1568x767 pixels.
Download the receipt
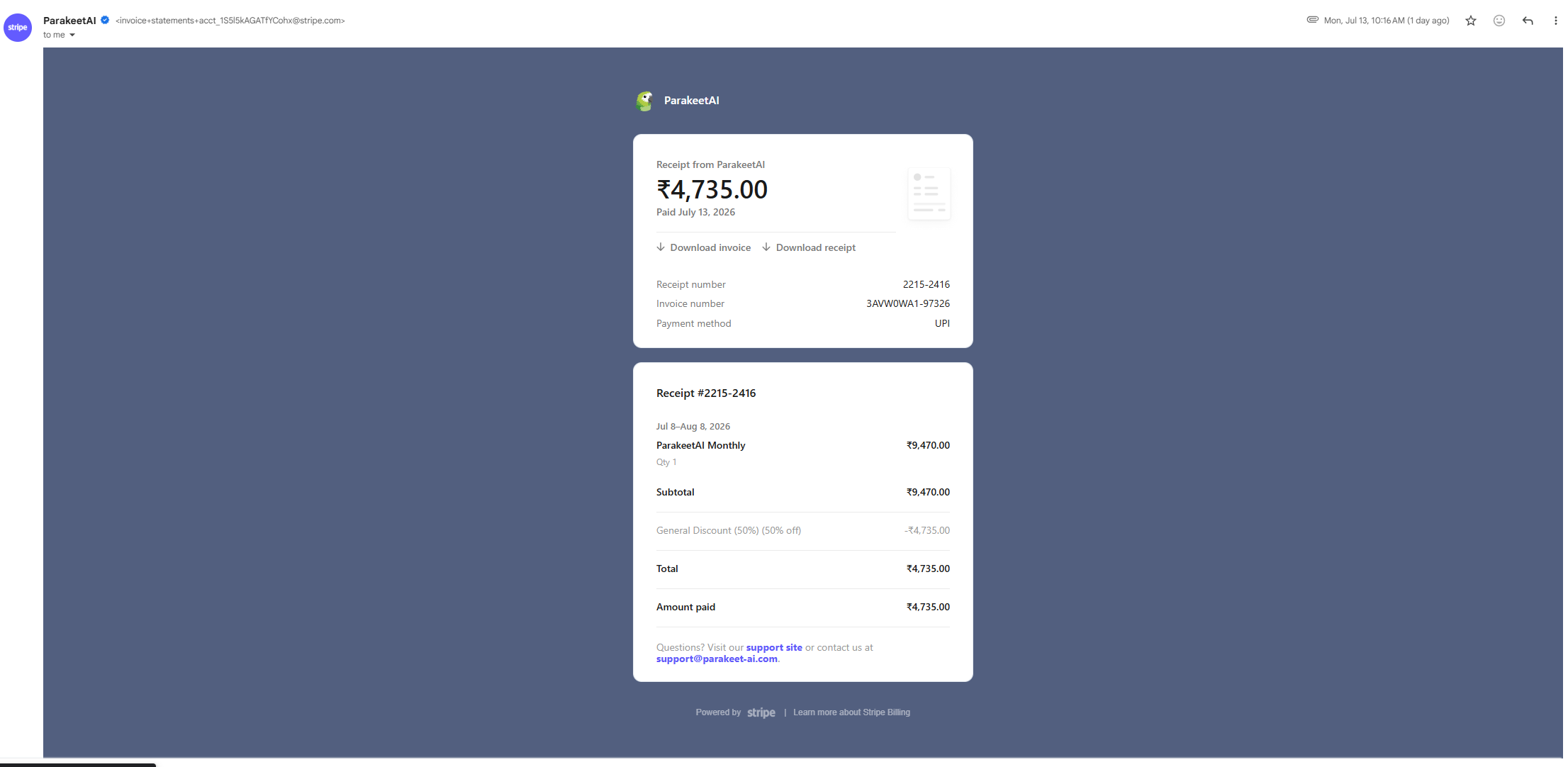809,247
